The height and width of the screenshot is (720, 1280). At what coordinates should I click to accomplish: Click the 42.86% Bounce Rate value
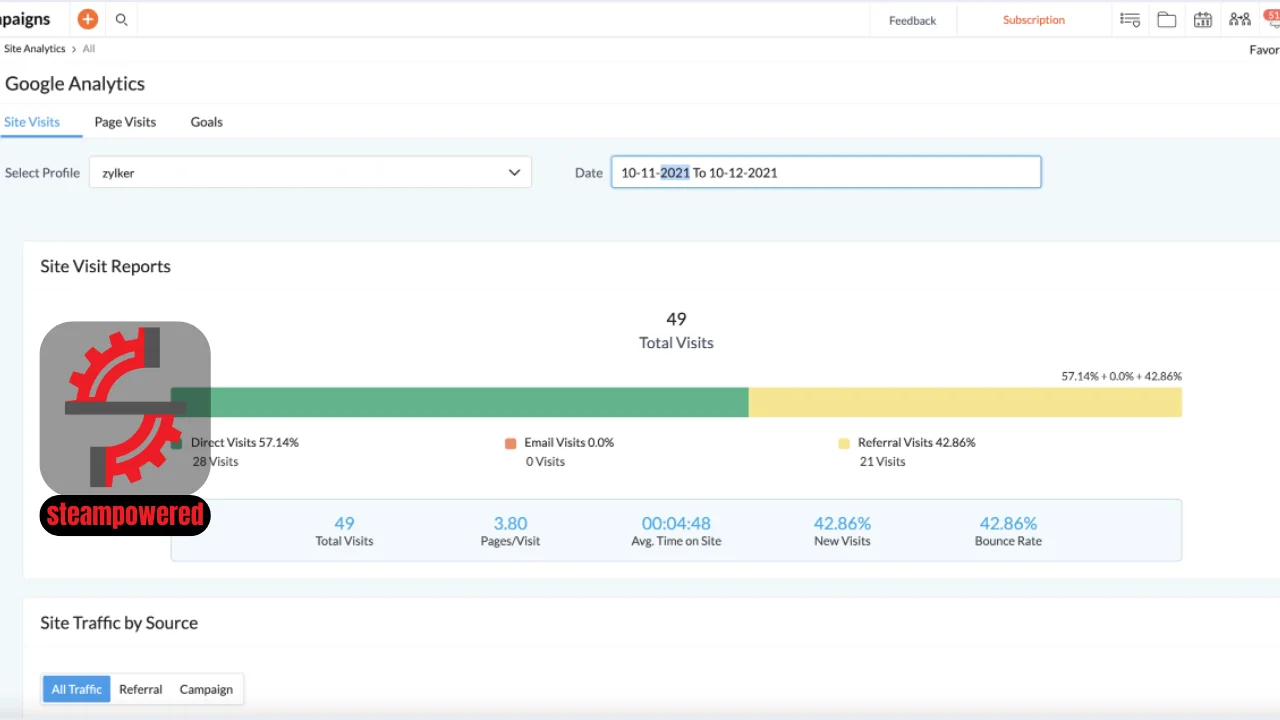pos(1008,523)
